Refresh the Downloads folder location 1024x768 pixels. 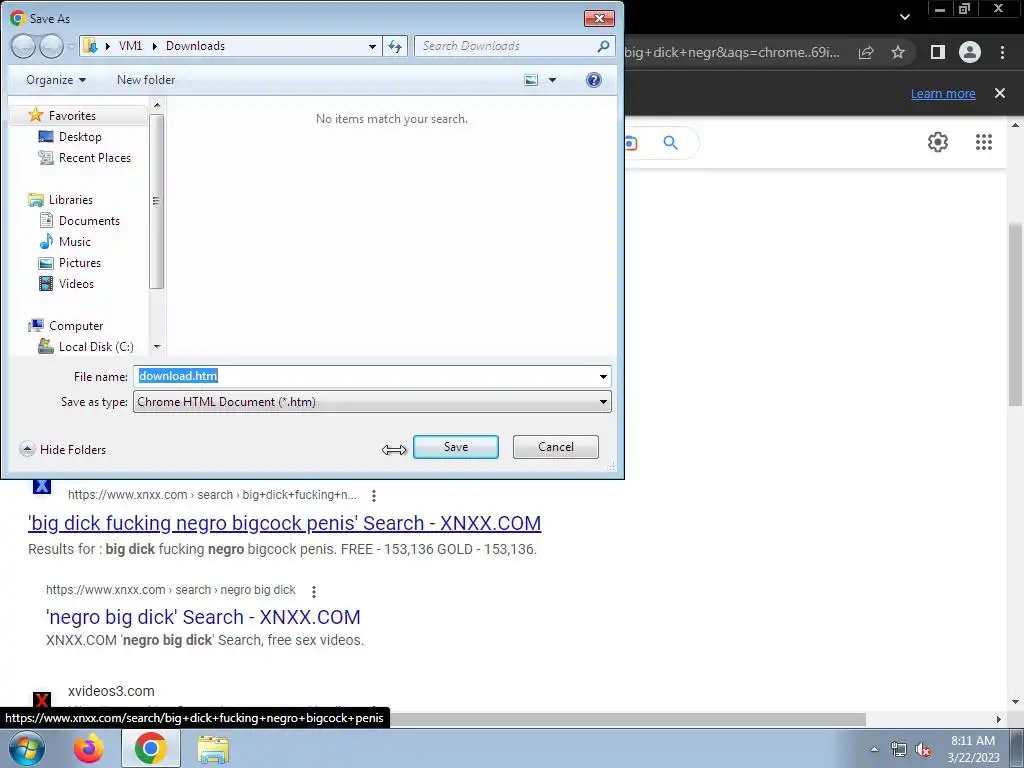[395, 46]
